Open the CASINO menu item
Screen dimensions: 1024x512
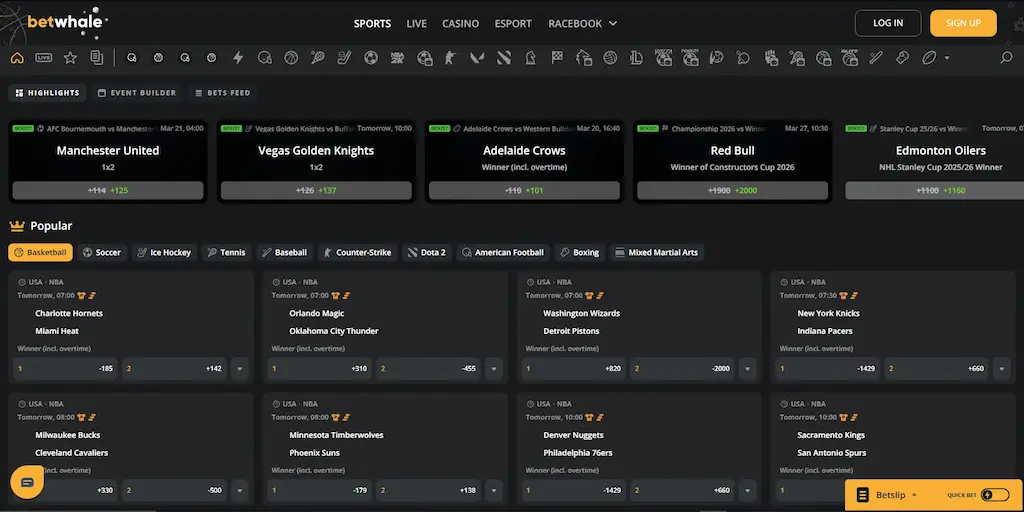coord(460,24)
